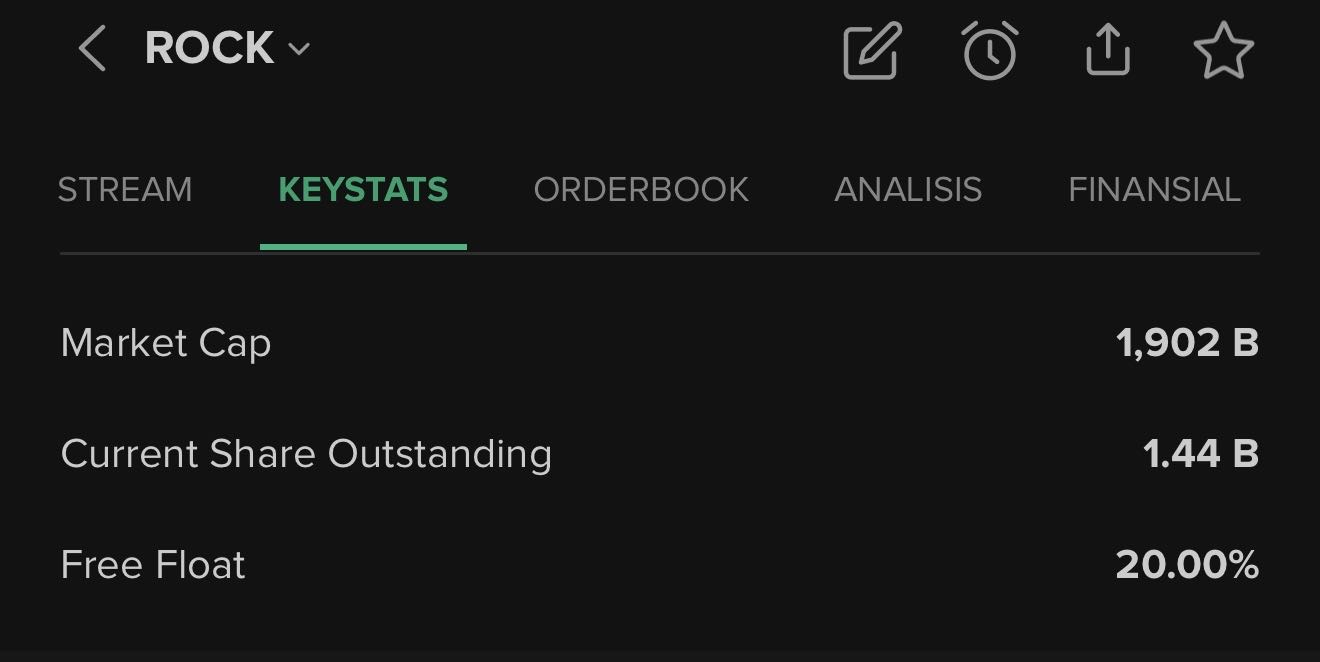The width and height of the screenshot is (1320, 662).
Task: Select the 1.44 B shares value
Action: pyautogui.click(x=1200, y=454)
